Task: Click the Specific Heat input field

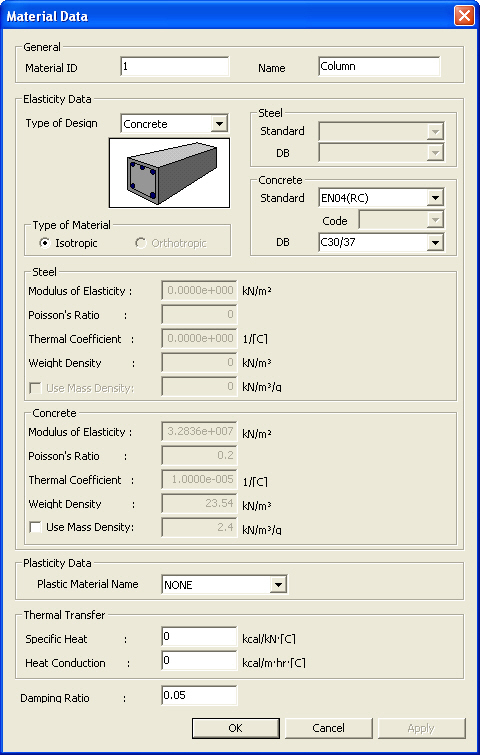Action: coord(199,638)
